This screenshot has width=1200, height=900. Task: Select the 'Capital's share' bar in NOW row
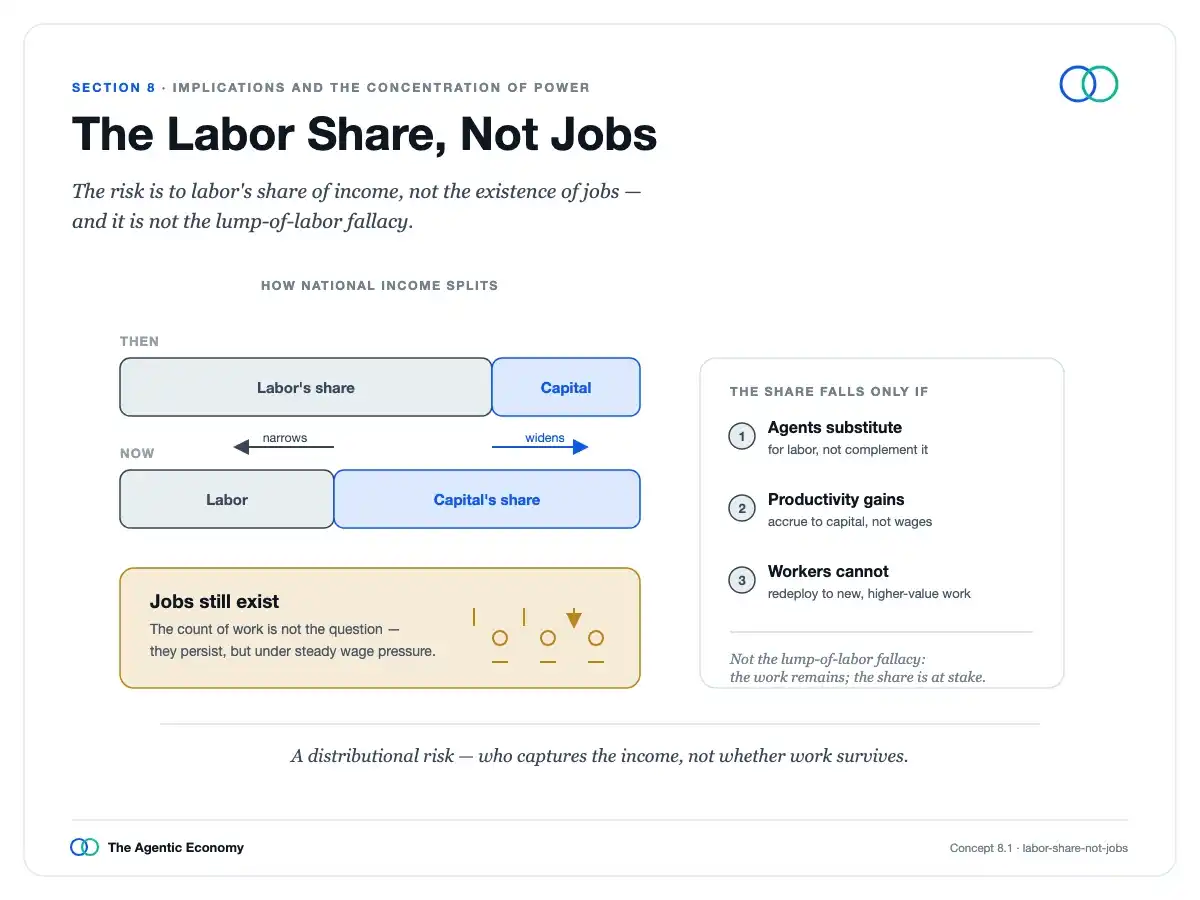pos(487,499)
